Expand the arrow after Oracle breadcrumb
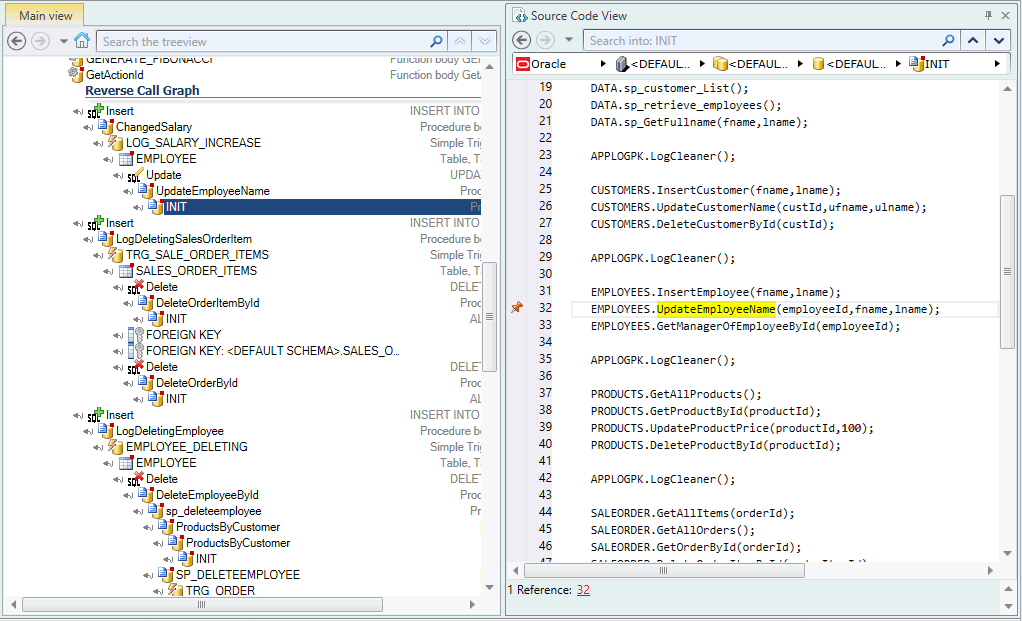The width and height of the screenshot is (1022, 621). (602, 64)
